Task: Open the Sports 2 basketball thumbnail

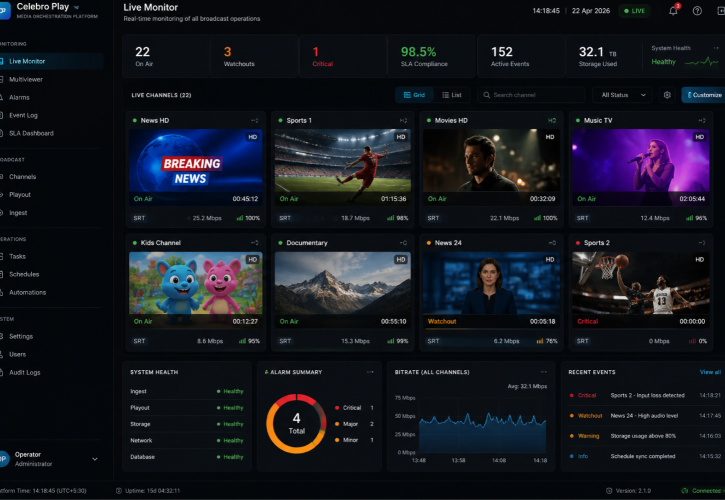Action: (641, 290)
